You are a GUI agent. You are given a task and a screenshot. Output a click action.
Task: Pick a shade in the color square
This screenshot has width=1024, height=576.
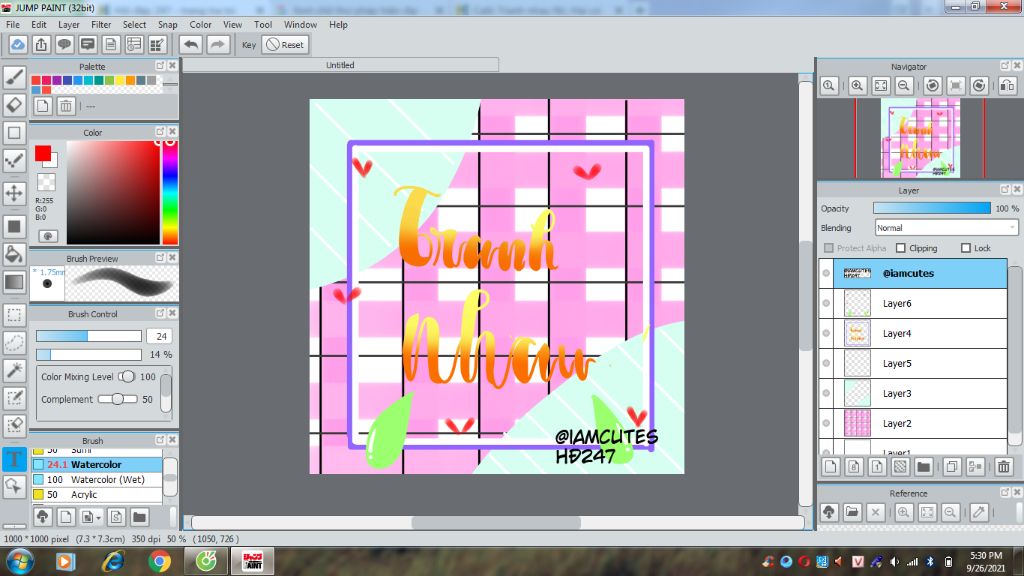113,193
